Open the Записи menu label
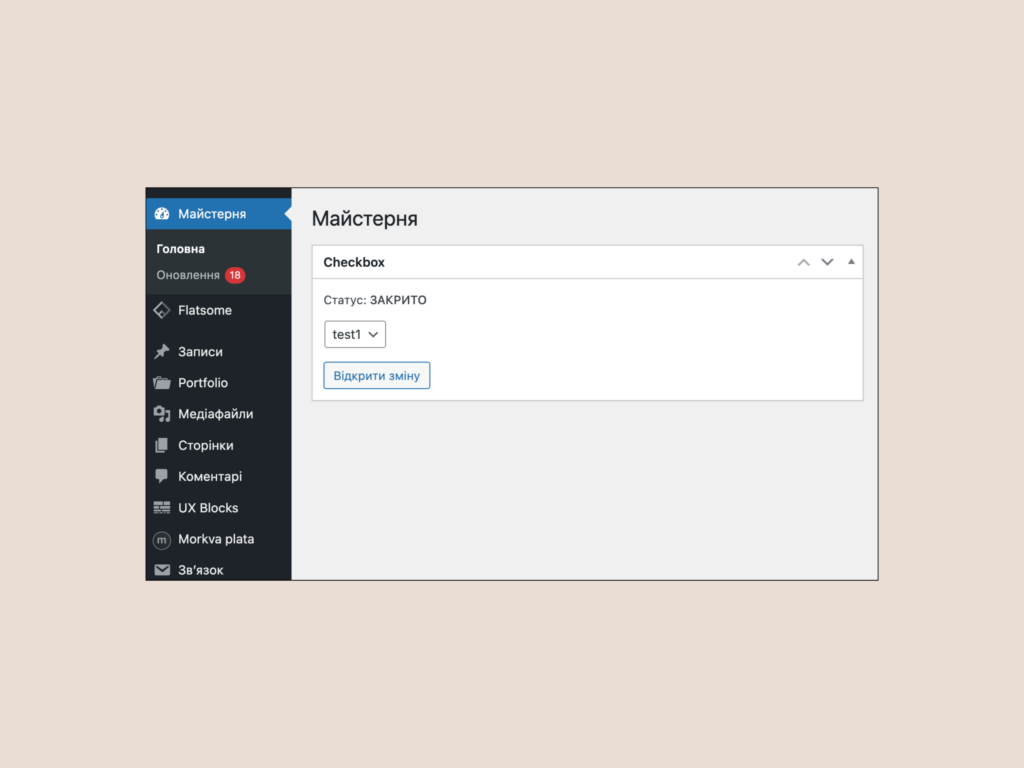 click(200, 351)
